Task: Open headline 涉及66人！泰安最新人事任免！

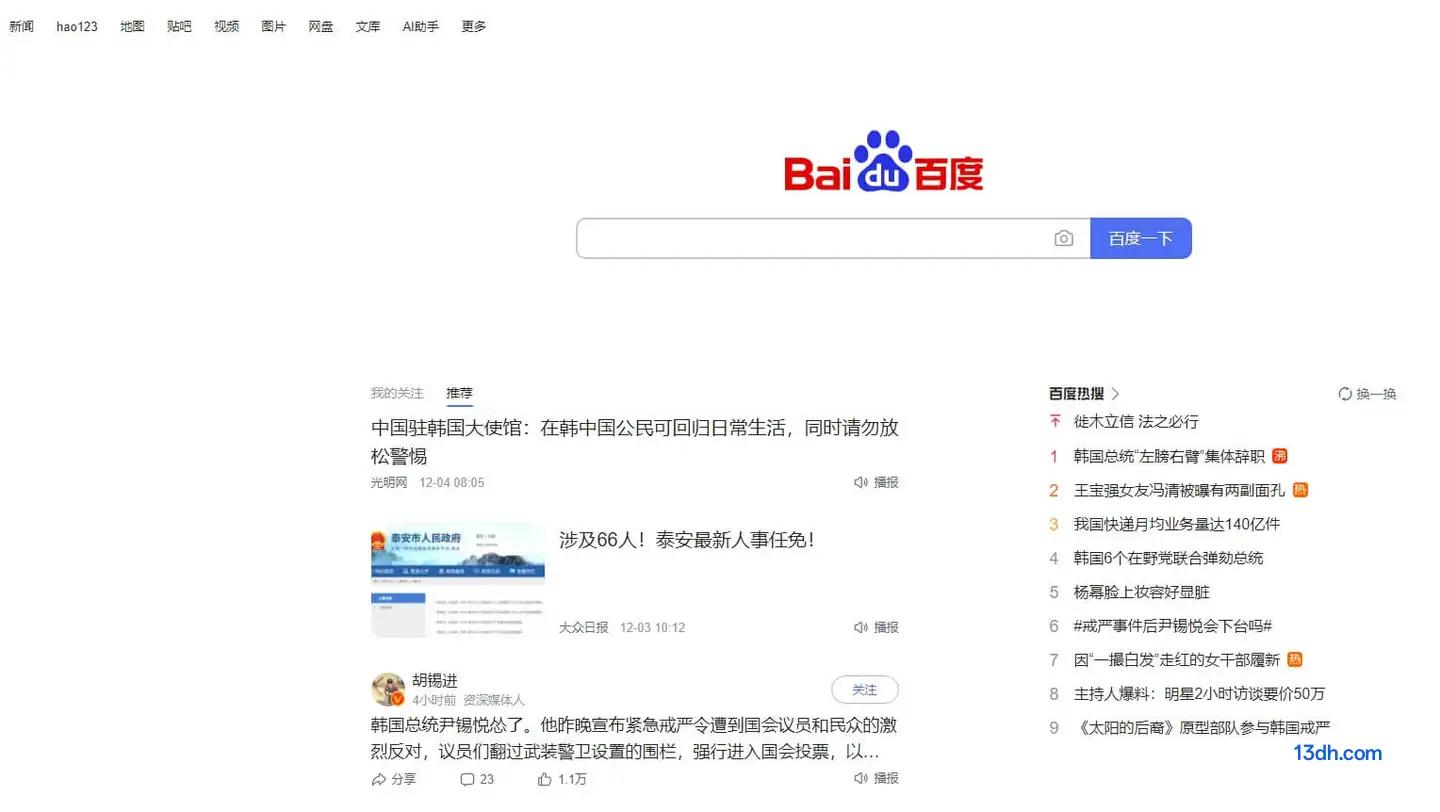Action: pyautogui.click(x=687, y=540)
